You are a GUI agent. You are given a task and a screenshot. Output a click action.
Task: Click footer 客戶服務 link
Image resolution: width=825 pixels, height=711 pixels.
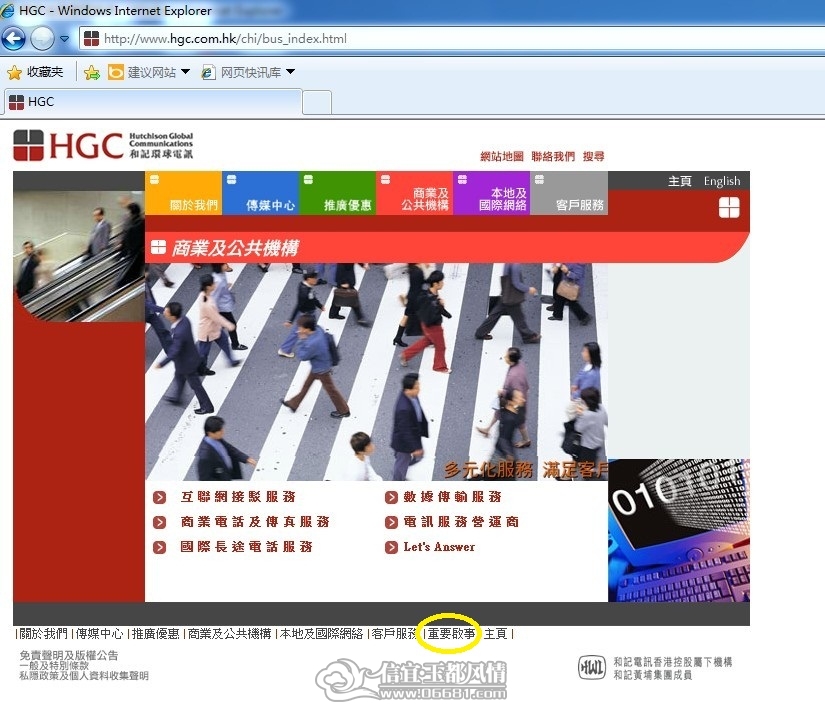click(x=395, y=634)
